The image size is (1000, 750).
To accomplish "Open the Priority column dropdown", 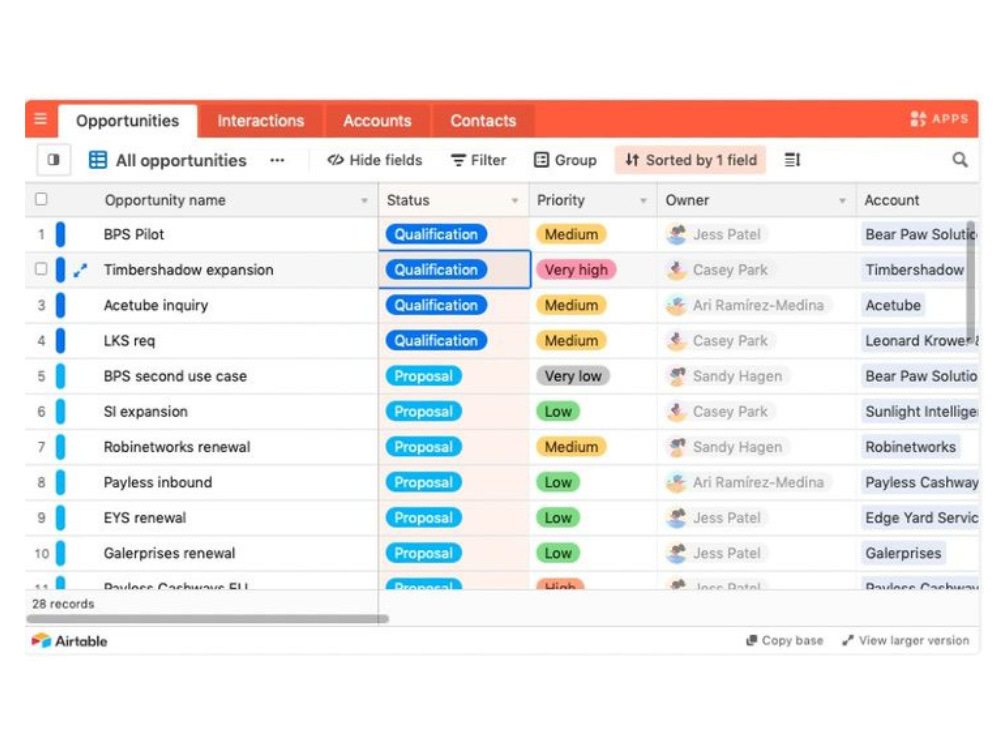I will click(643, 201).
